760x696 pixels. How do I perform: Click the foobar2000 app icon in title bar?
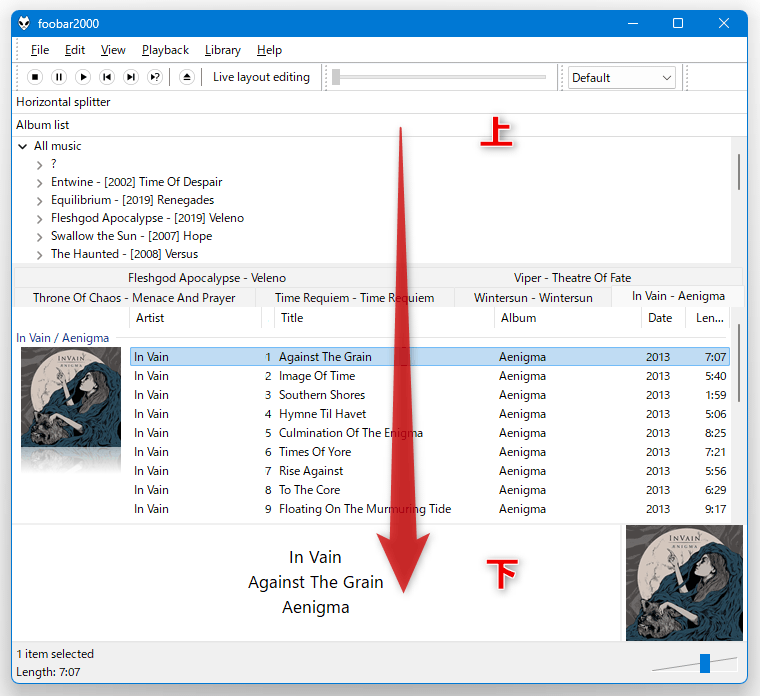point(24,23)
